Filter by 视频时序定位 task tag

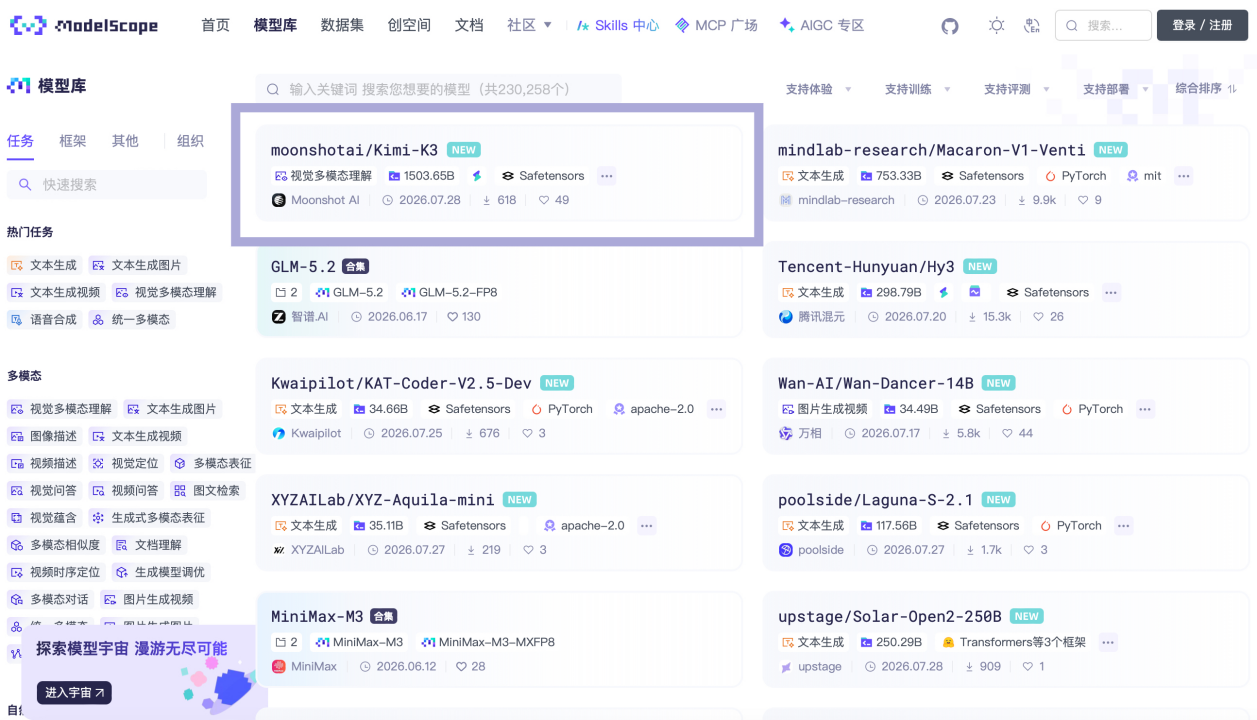click(54, 571)
